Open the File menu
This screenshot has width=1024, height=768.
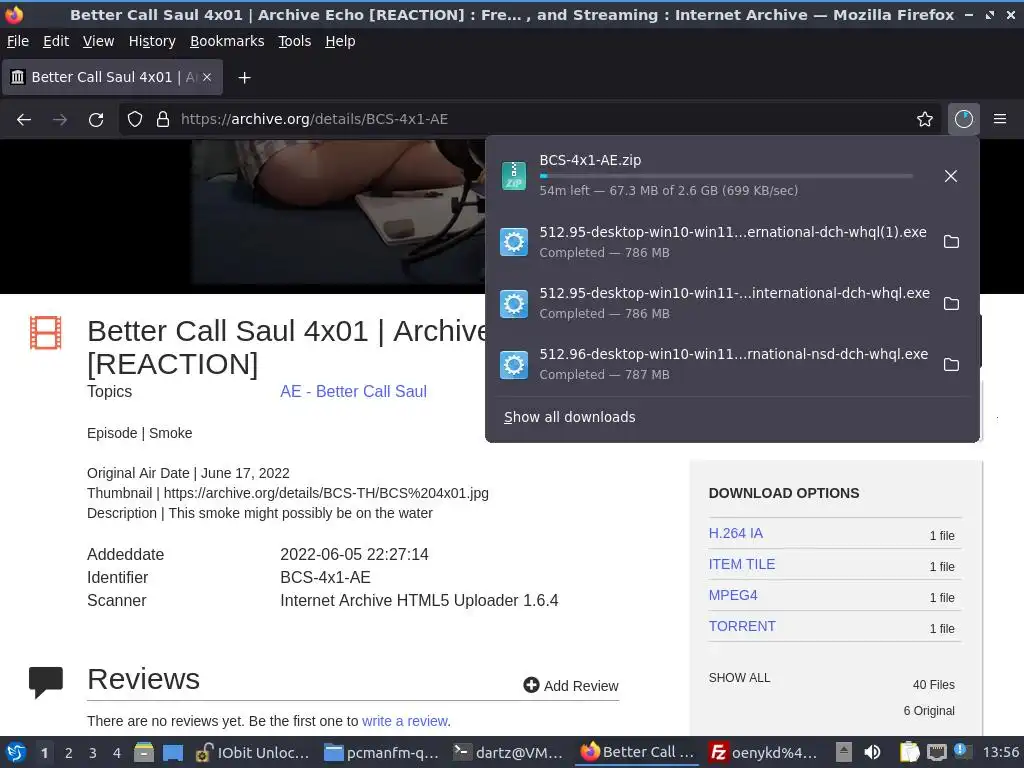18,41
